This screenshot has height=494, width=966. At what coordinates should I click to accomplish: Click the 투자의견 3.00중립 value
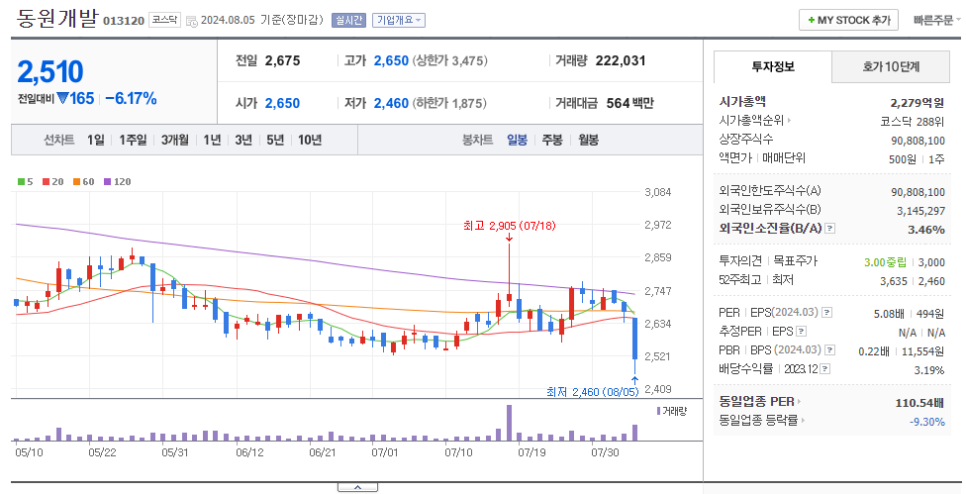[x=885, y=262]
